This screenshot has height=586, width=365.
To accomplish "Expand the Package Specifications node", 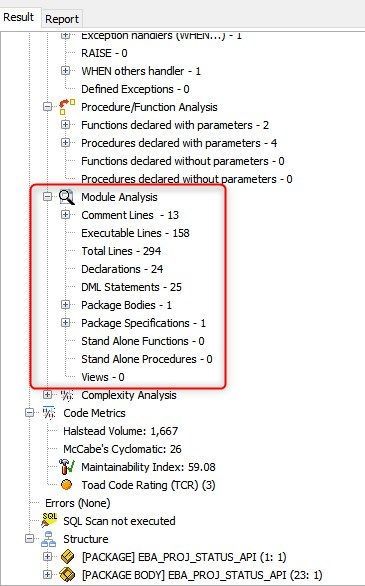I will 65,323.
